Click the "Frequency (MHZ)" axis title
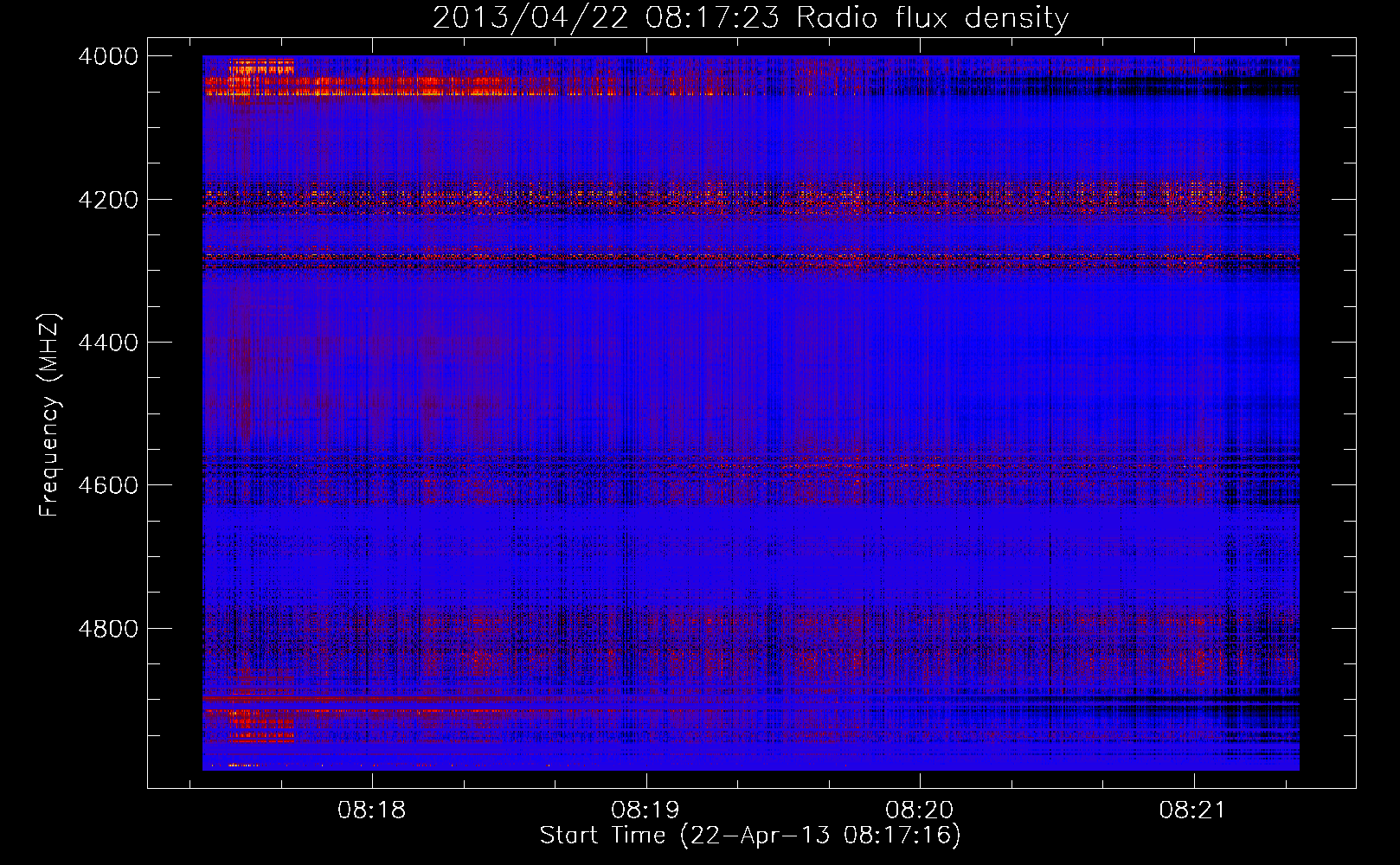The height and width of the screenshot is (865, 1400). point(50,415)
